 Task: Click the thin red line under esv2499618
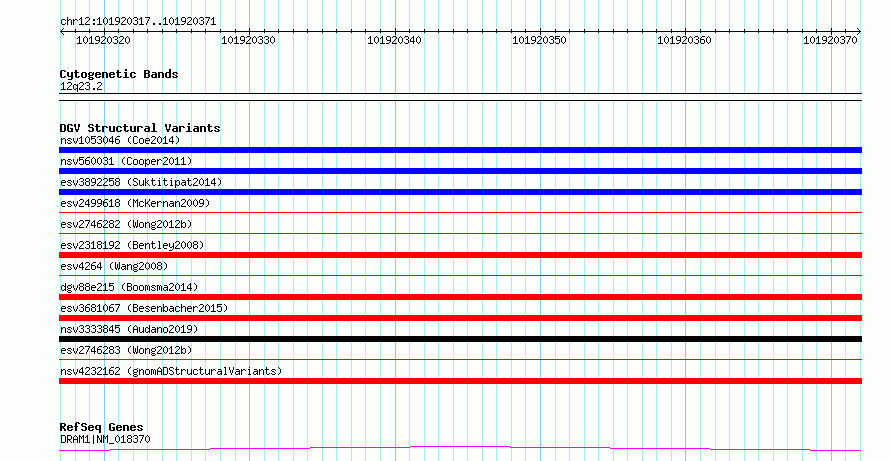(460, 213)
